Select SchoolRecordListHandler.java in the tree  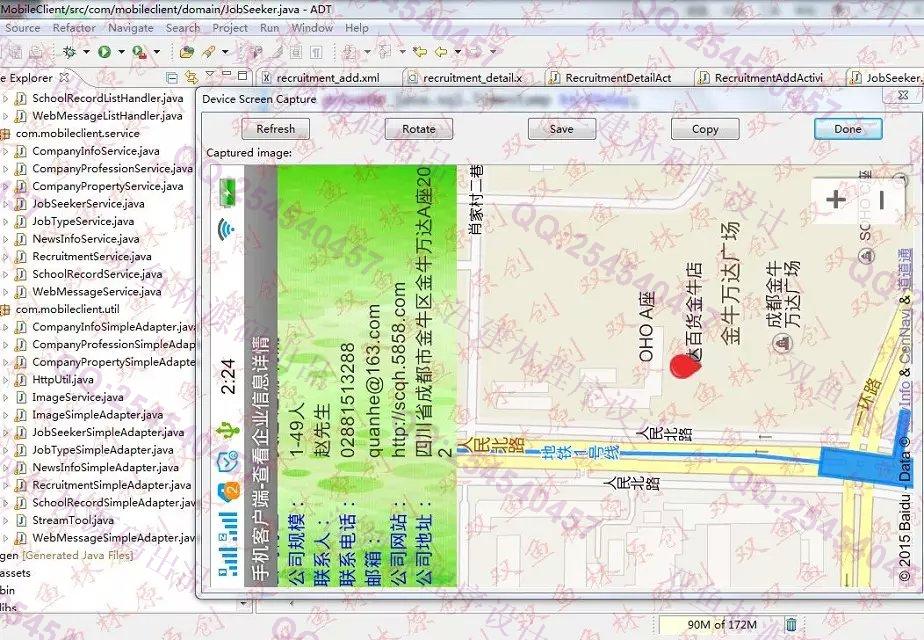click(108, 98)
